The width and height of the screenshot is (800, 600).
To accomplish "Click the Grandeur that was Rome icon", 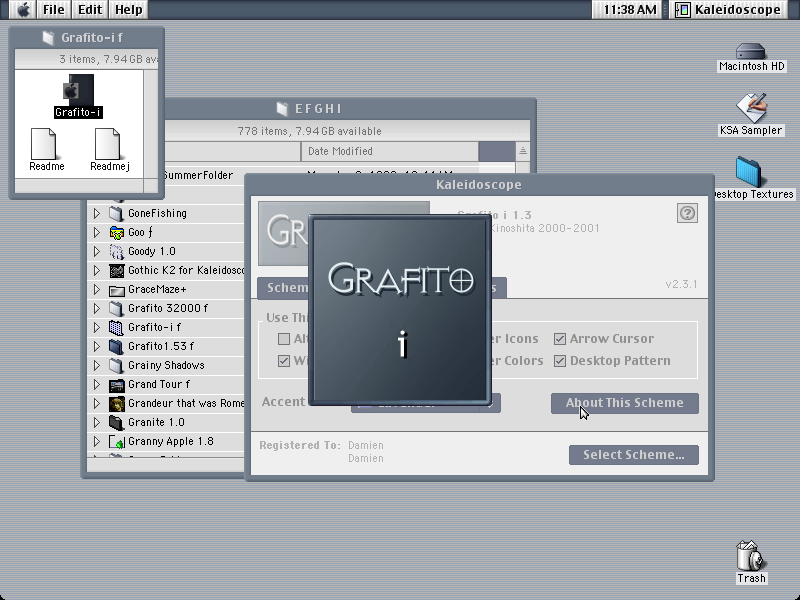I will (116, 404).
